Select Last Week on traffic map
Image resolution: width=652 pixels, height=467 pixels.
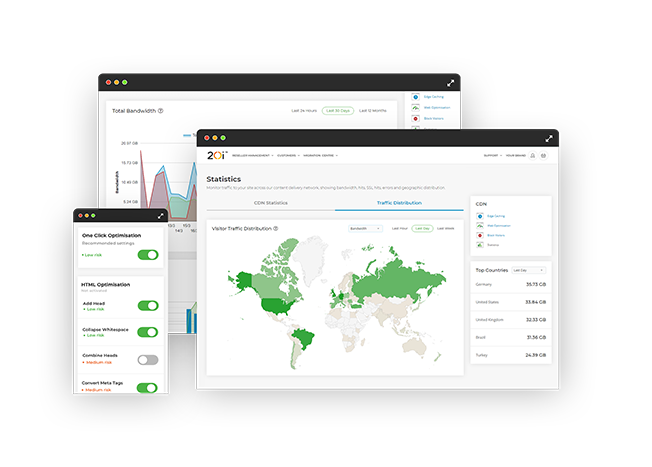446,228
